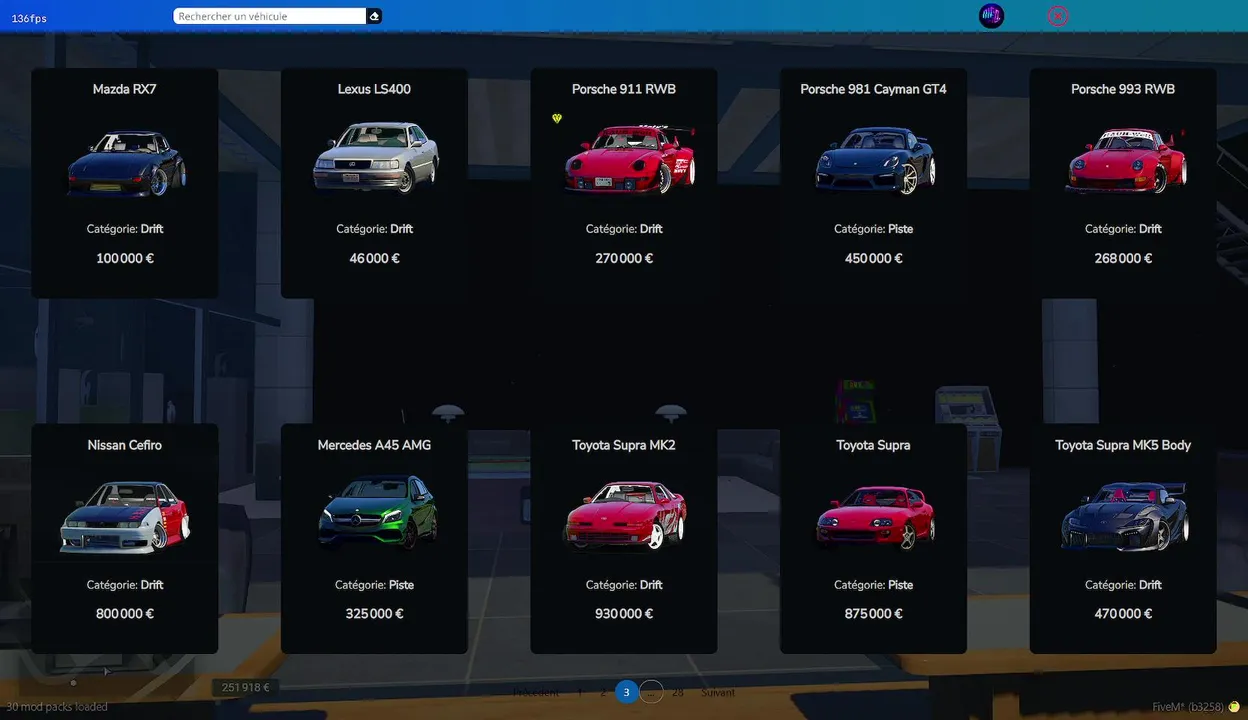Click the 800 000 € price on Nissan Cefiro
The image size is (1248, 720).
[x=125, y=614]
